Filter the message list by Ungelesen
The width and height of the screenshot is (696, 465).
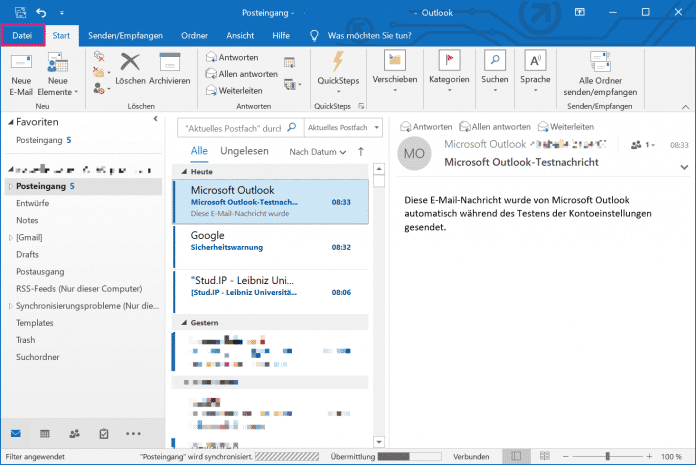(245, 151)
